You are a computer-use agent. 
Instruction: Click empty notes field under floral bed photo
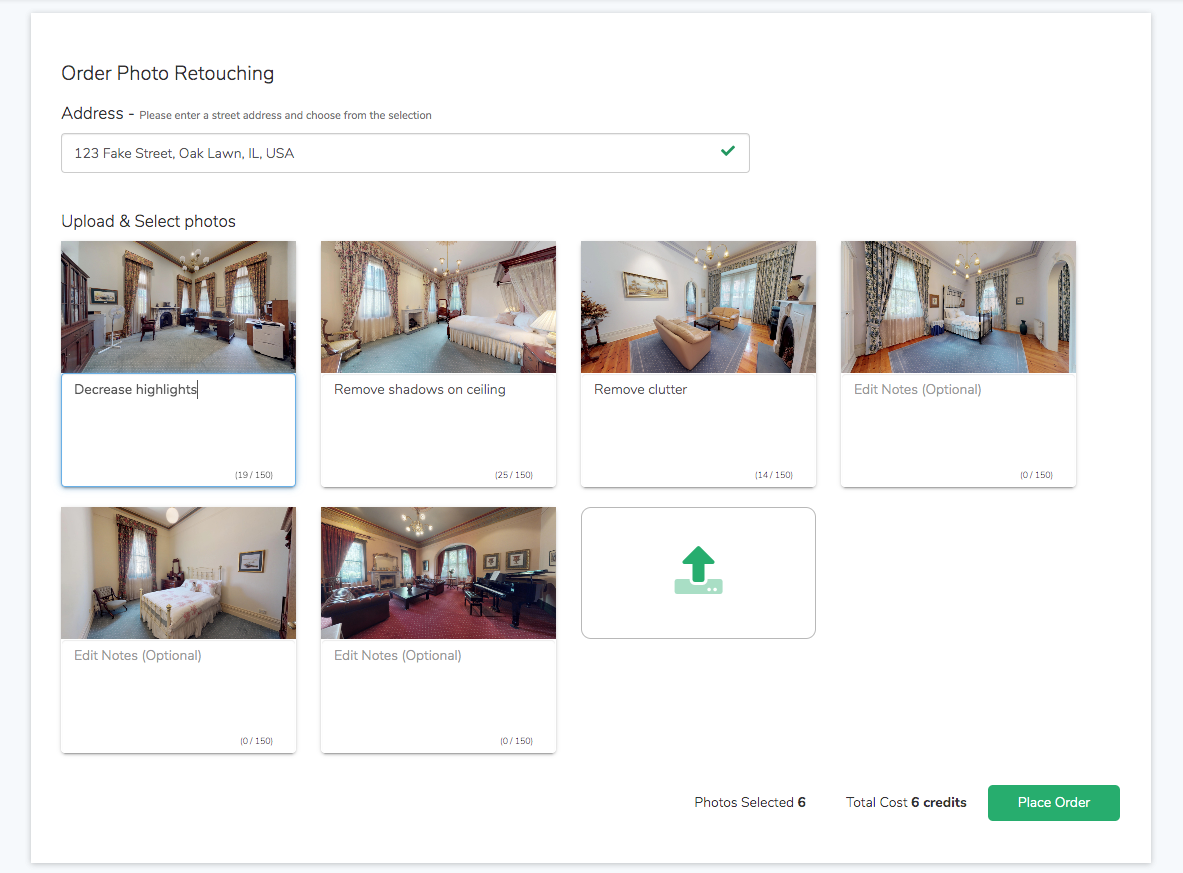[178, 696]
